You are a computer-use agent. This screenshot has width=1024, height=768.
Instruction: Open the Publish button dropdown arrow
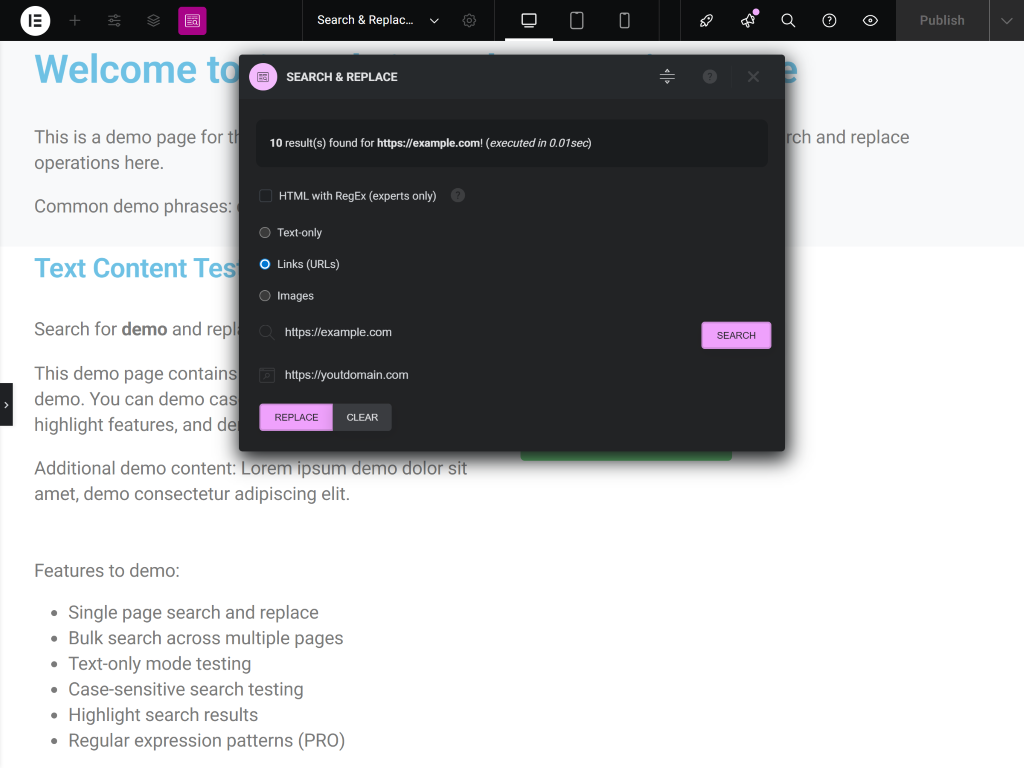click(x=1007, y=20)
